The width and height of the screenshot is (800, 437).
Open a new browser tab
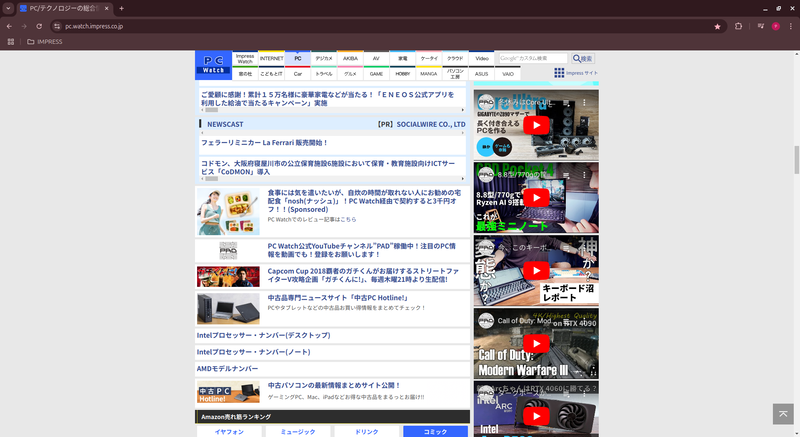click(121, 8)
